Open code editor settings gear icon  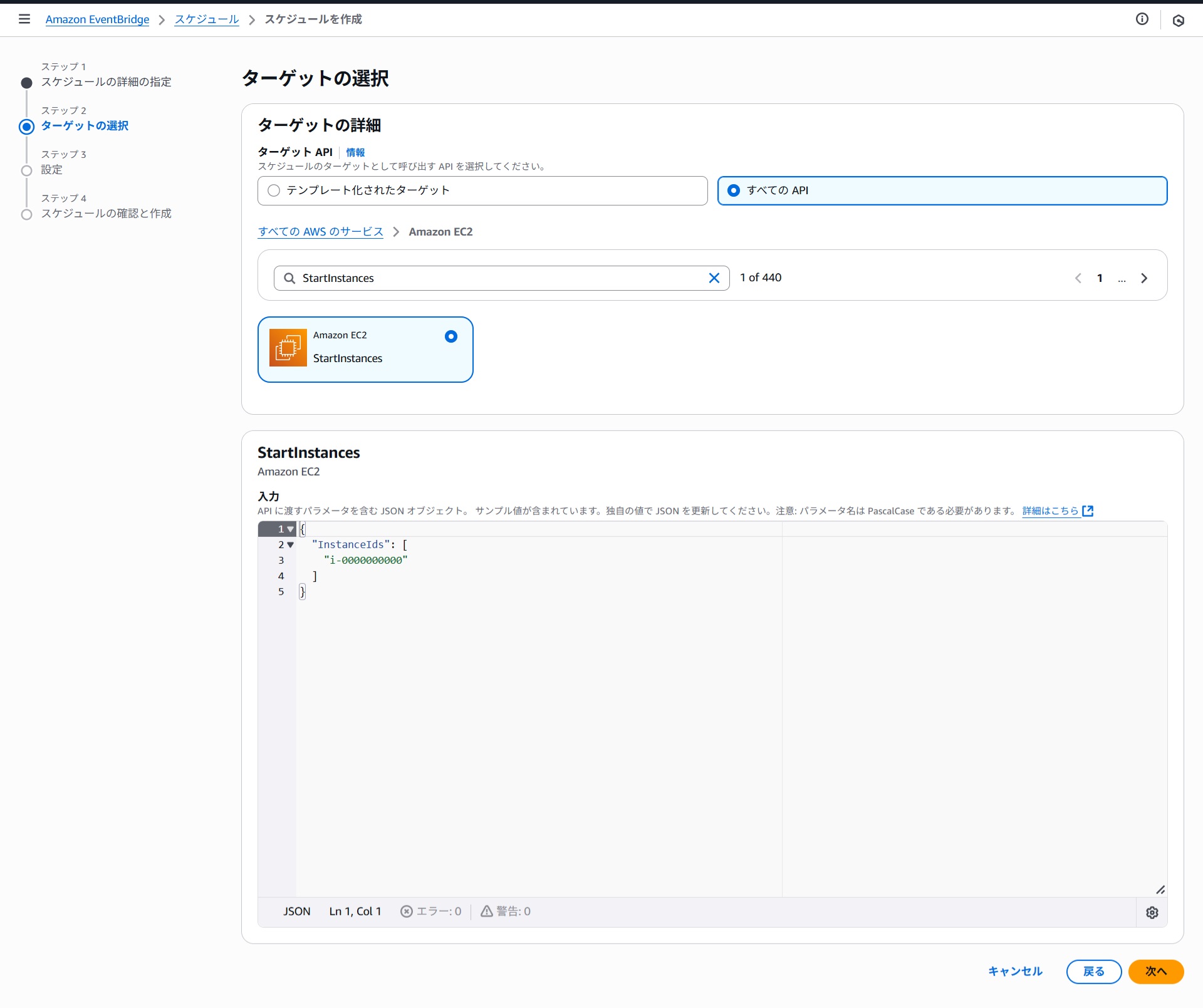[x=1152, y=912]
